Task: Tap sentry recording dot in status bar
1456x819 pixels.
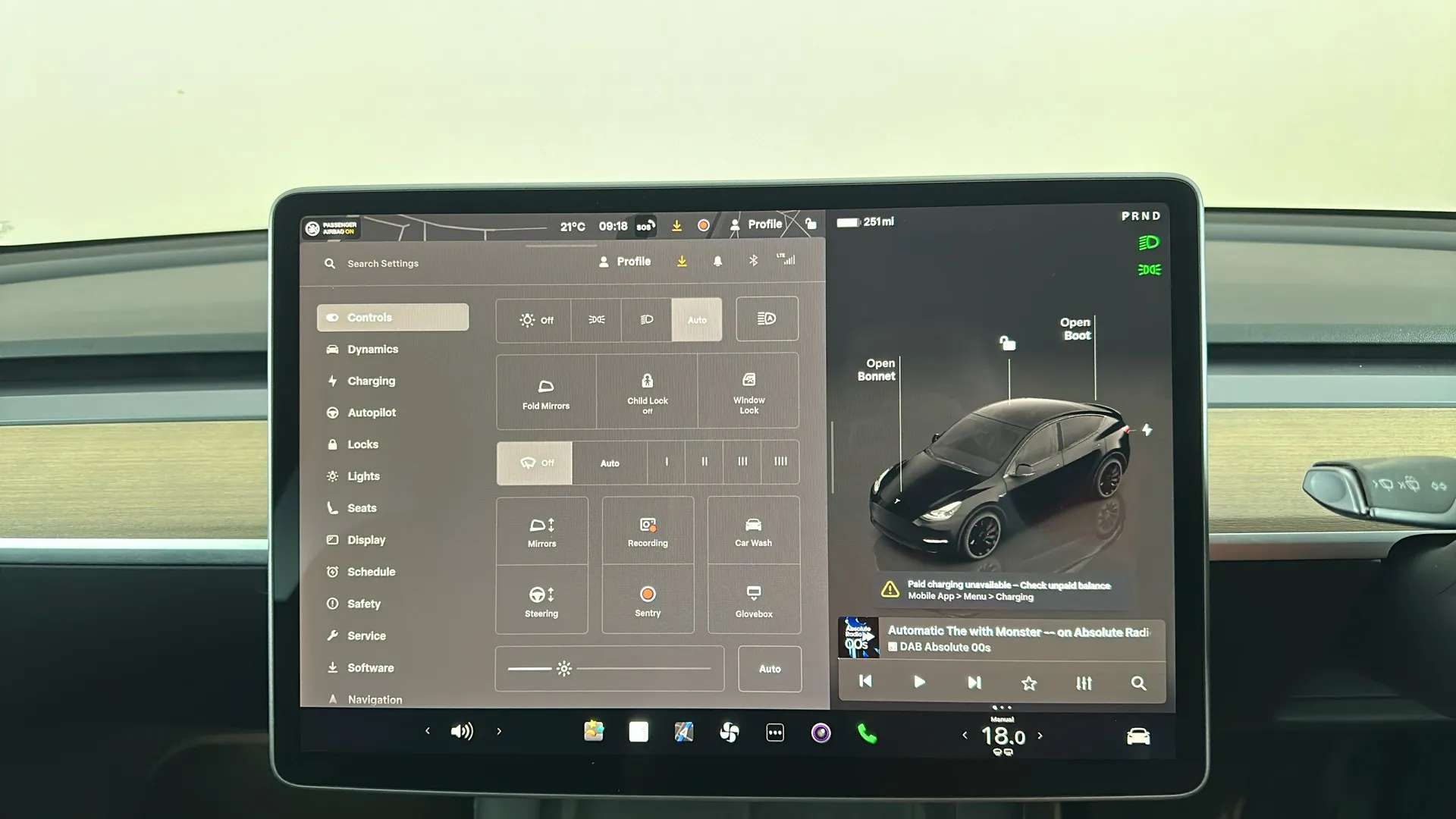Action: (703, 225)
